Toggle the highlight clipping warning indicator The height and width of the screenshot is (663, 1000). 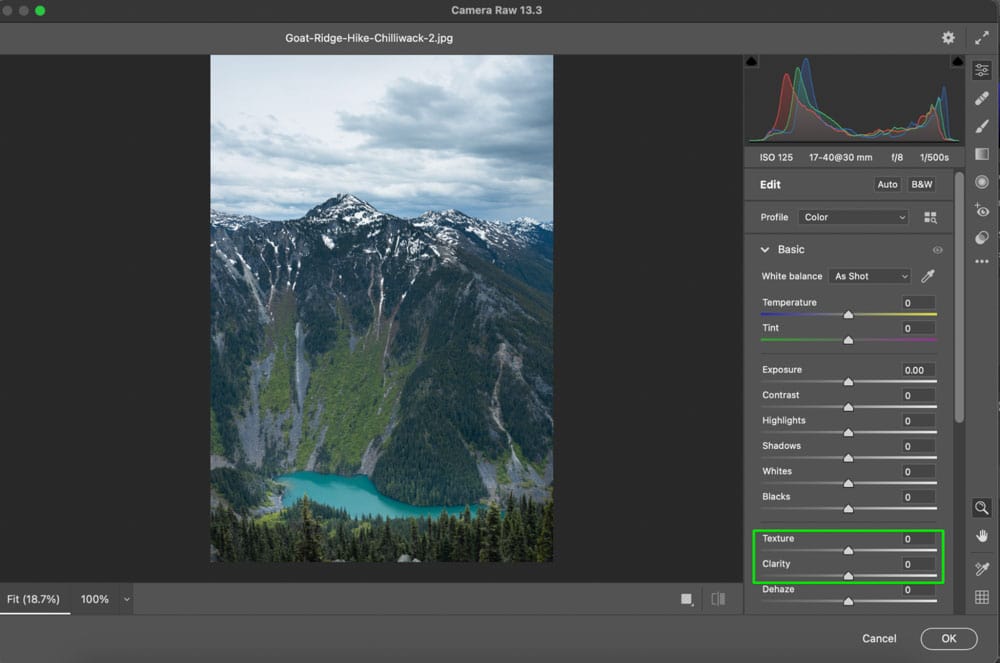(x=957, y=62)
